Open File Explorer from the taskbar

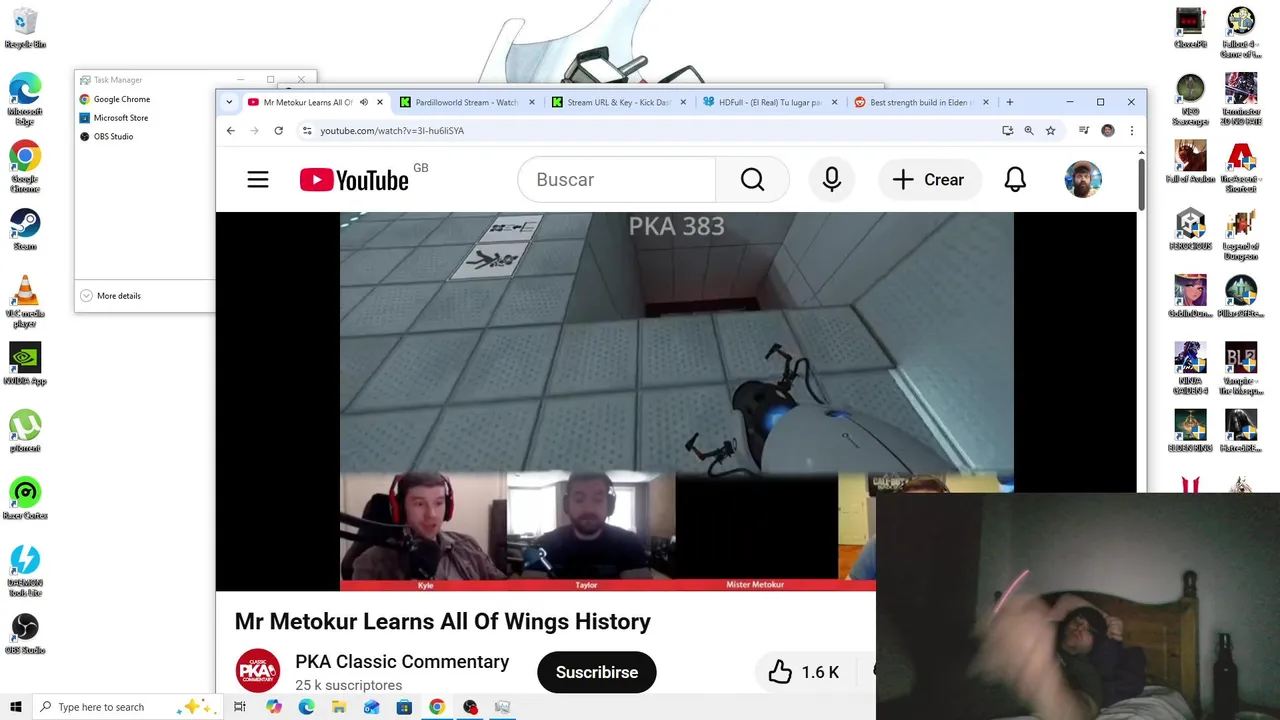(339, 707)
